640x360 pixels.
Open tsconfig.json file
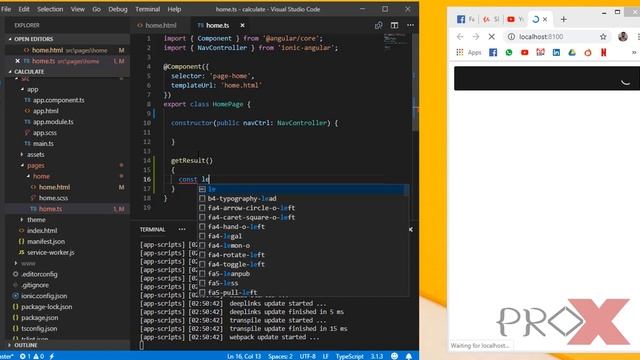pos(39,328)
